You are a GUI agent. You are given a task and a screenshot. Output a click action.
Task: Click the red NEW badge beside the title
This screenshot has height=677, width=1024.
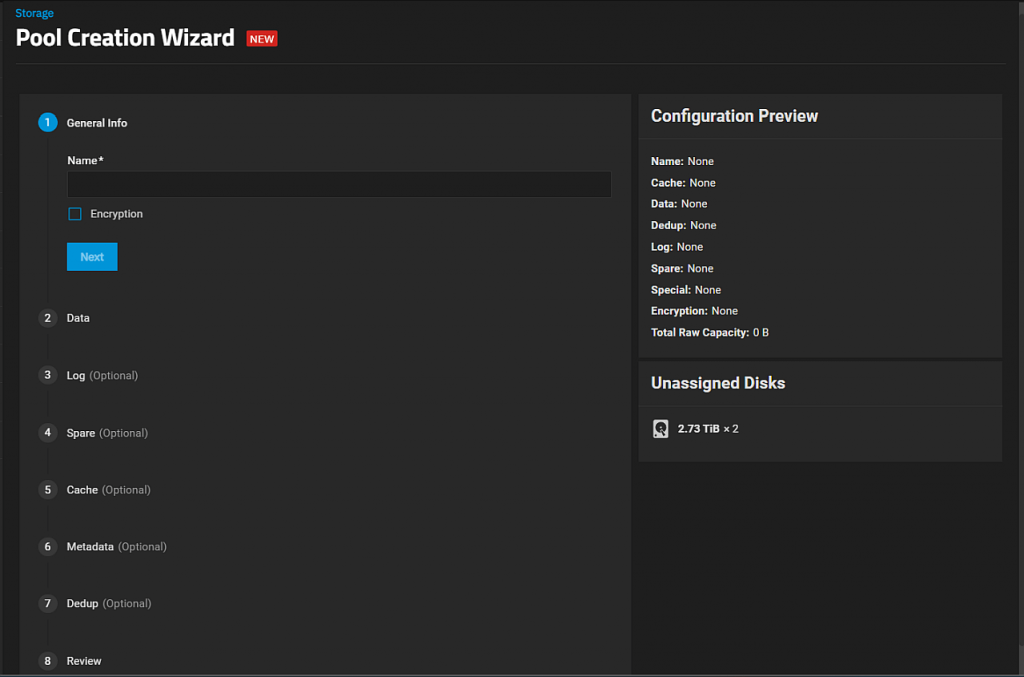[262, 39]
